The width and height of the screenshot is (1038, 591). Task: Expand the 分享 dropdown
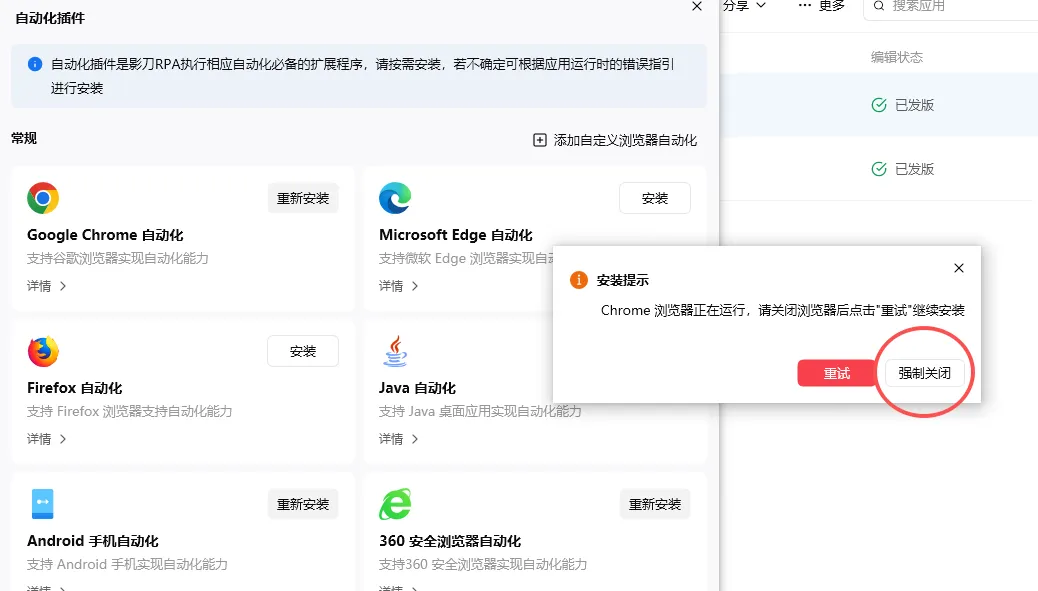(x=745, y=6)
